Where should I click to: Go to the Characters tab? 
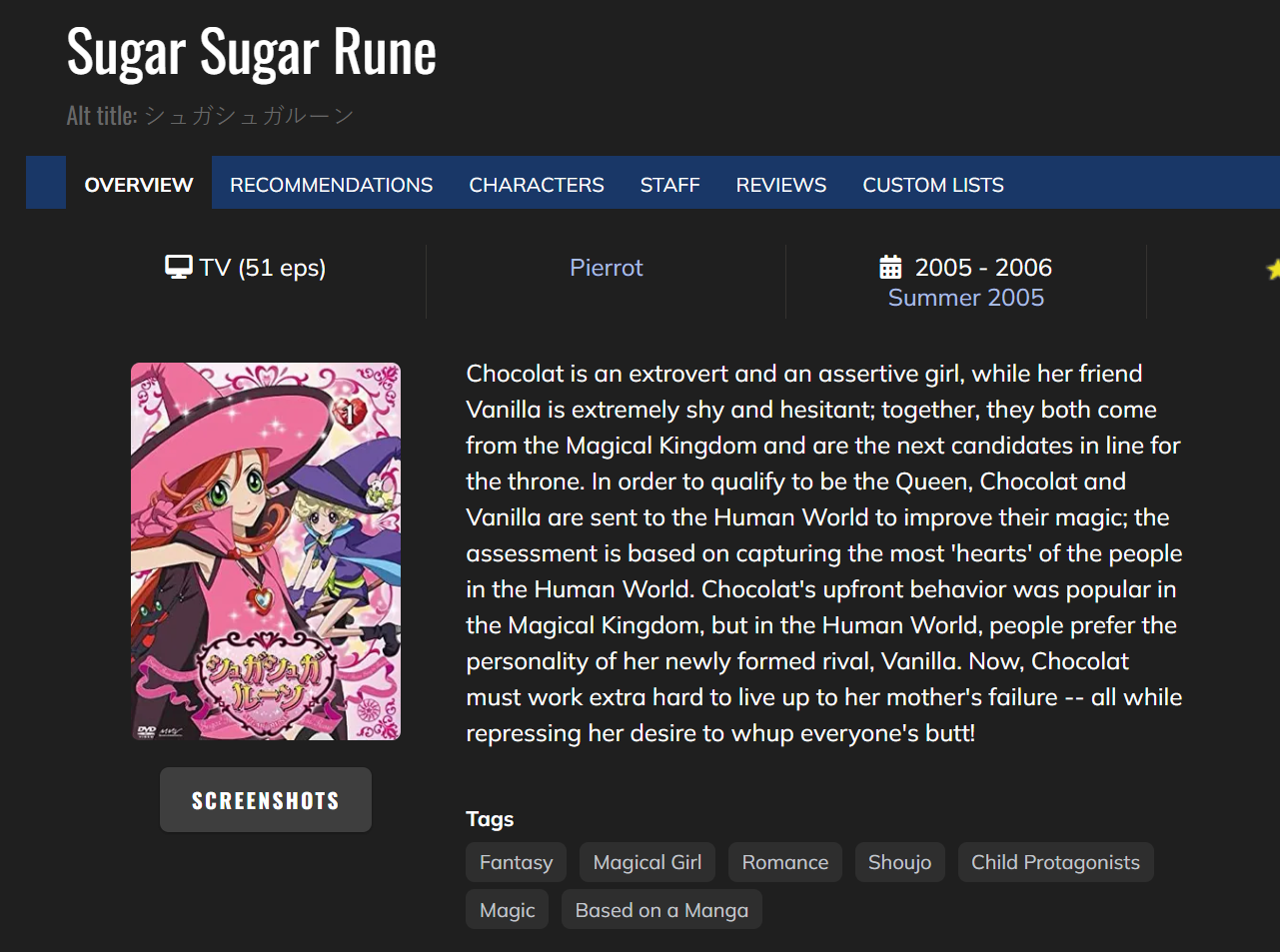pyautogui.click(x=537, y=185)
